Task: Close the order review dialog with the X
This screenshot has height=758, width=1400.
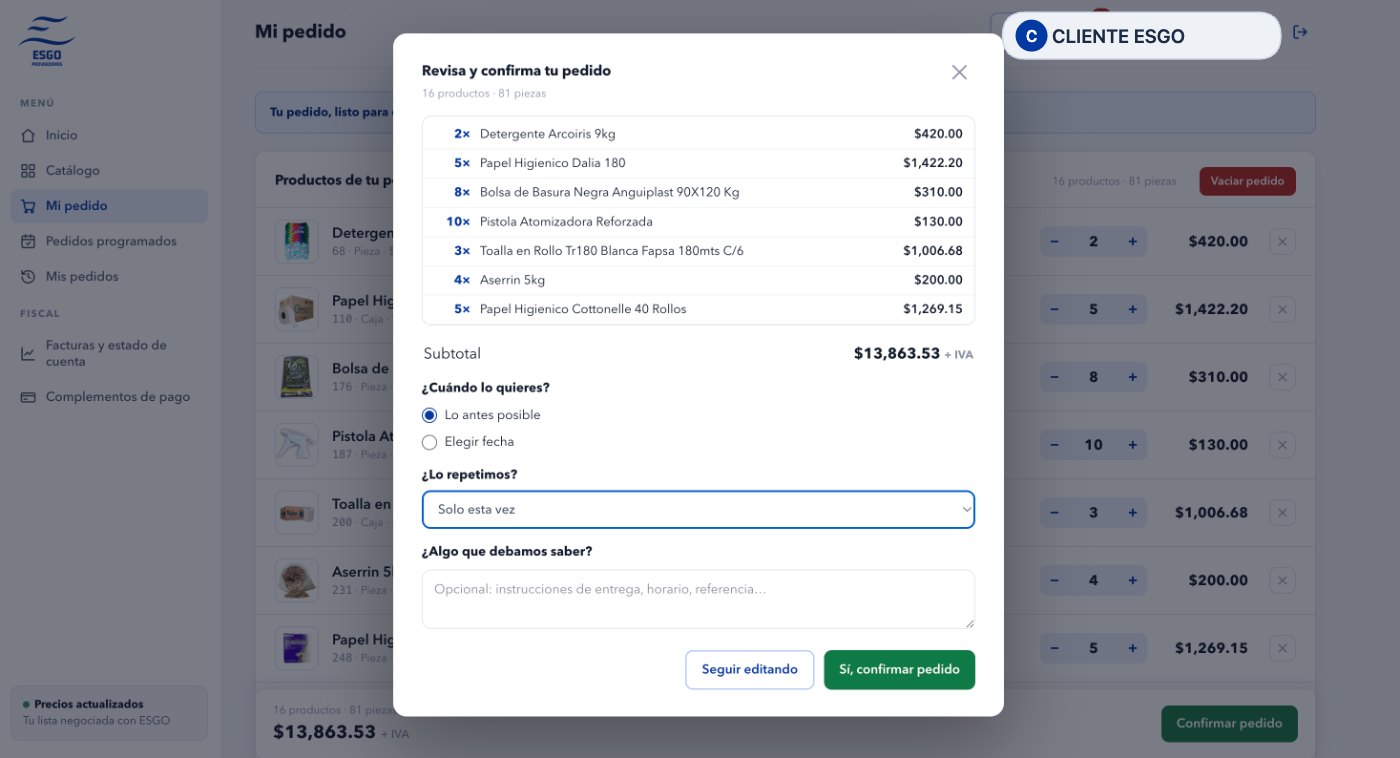Action: pos(959,72)
